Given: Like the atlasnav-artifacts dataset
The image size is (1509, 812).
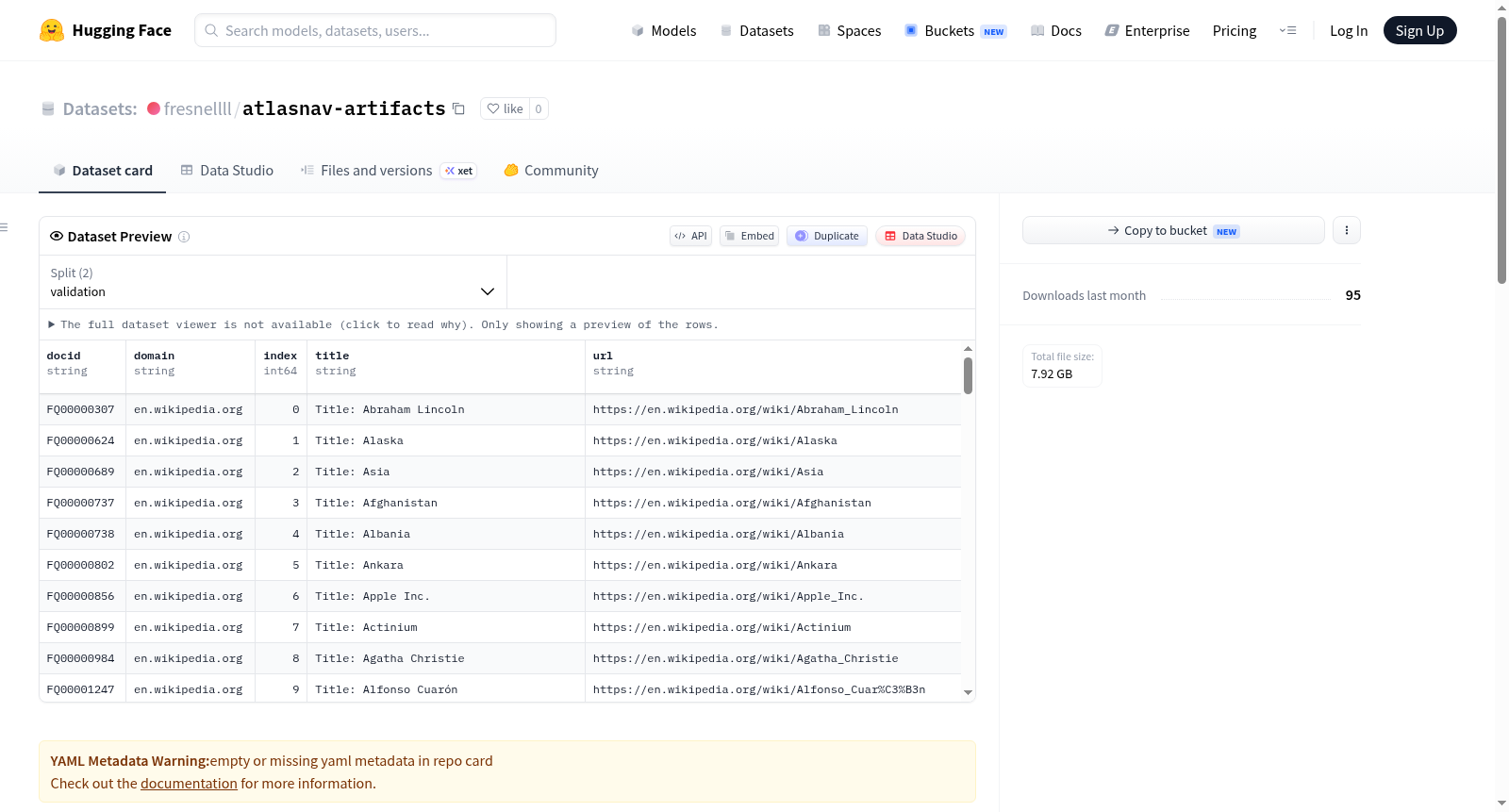Looking at the screenshot, I should click(505, 108).
